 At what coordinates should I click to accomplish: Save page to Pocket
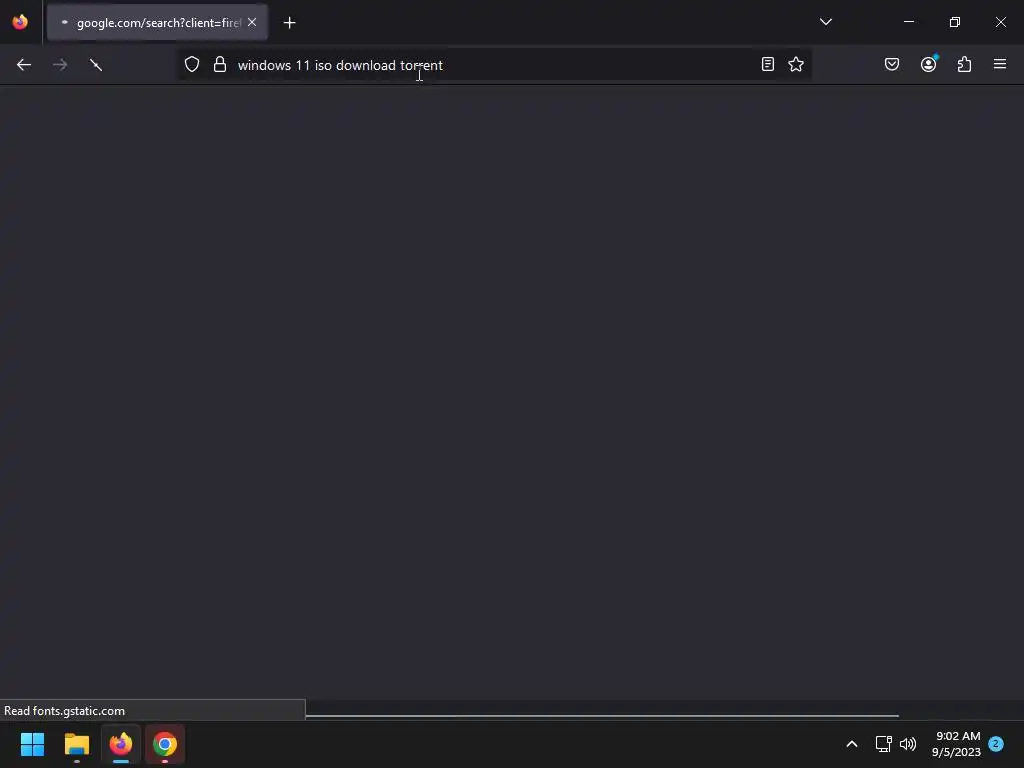(892, 64)
